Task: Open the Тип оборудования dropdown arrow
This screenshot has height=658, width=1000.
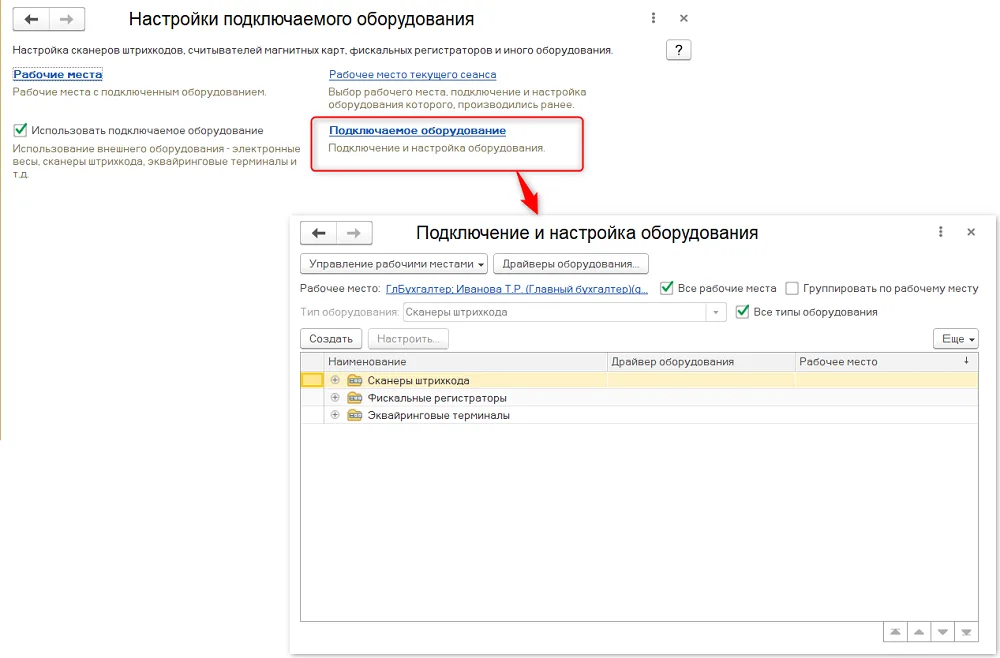Action: tap(716, 312)
